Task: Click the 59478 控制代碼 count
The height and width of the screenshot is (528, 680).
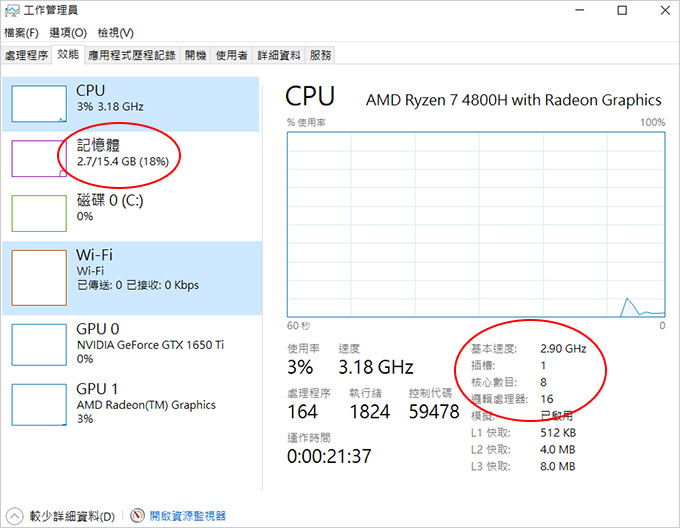Action: pos(434,411)
